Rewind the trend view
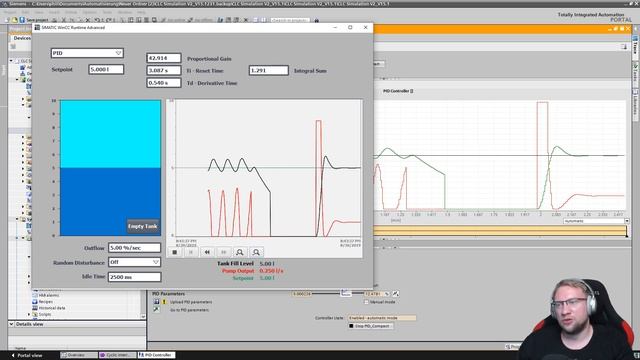 [207, 252]
